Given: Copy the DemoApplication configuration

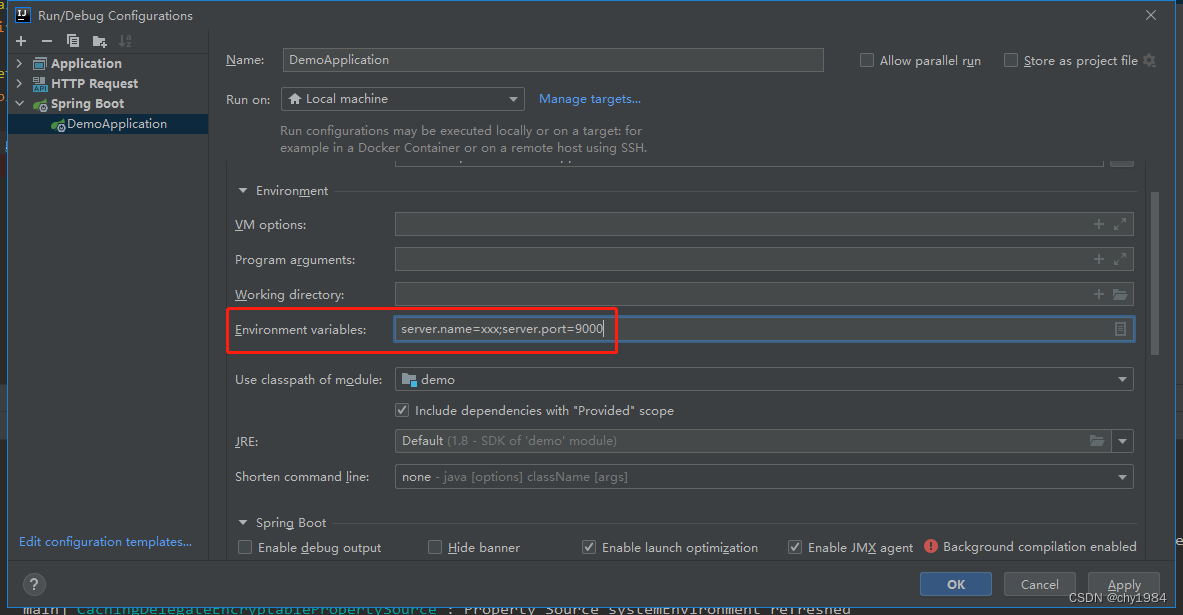Looking at the screenshot, I should point(71,40).
